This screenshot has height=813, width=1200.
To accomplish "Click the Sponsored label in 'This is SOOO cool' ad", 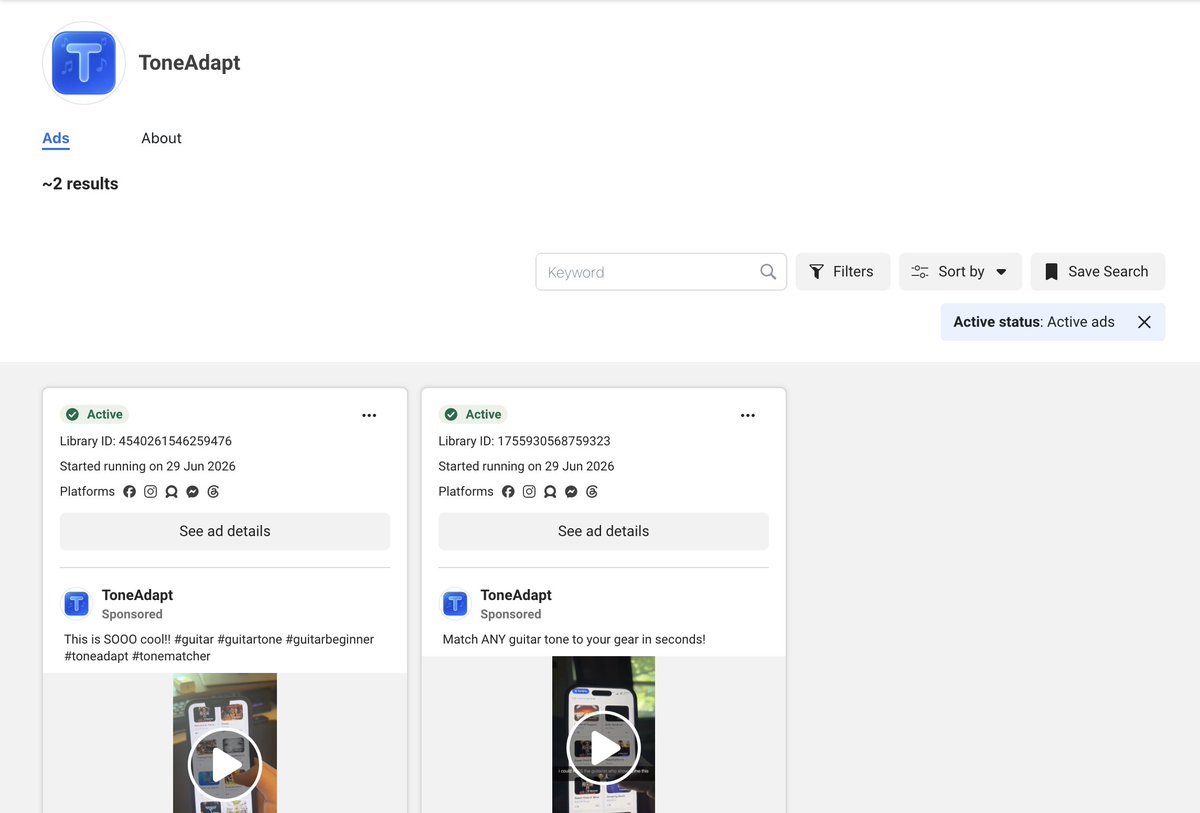I will (x=132, y=614).
